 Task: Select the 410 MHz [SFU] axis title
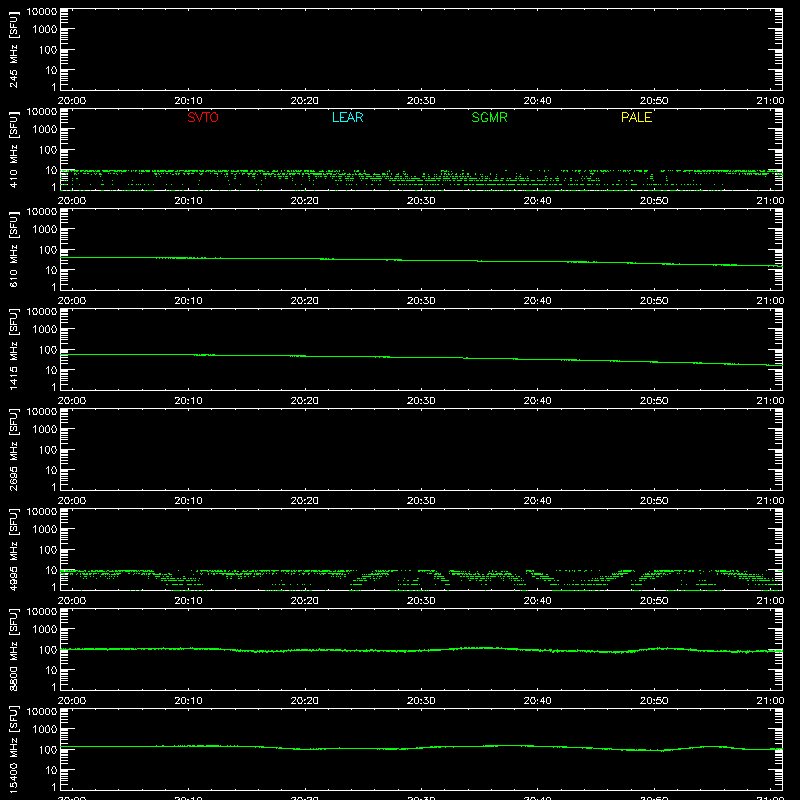tap(13, 149)
